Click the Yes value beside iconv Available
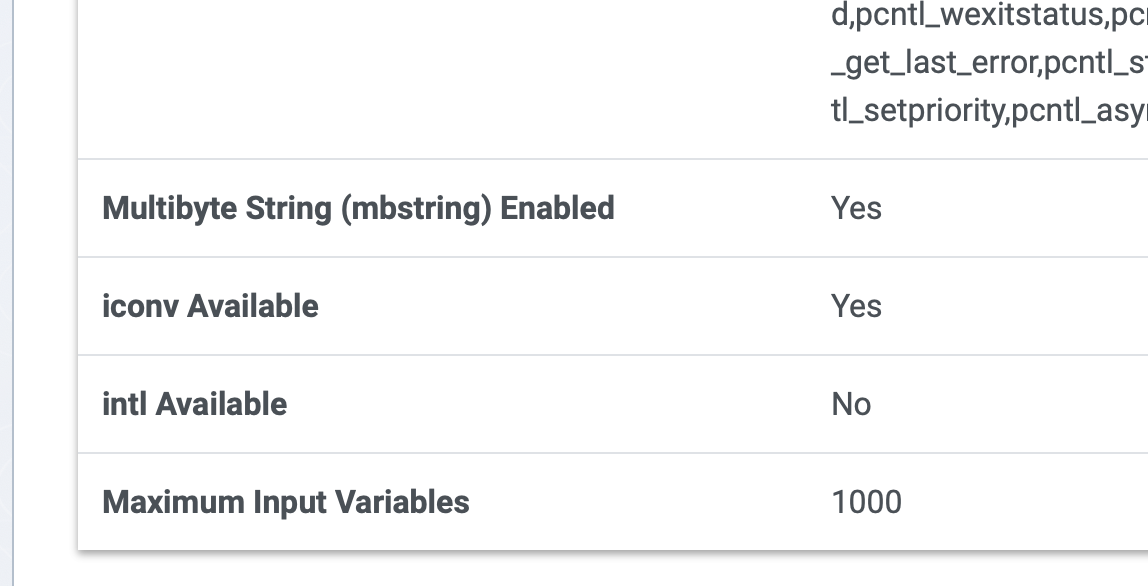The height and width of the screenshot is (586, 1148). point(856,306)
